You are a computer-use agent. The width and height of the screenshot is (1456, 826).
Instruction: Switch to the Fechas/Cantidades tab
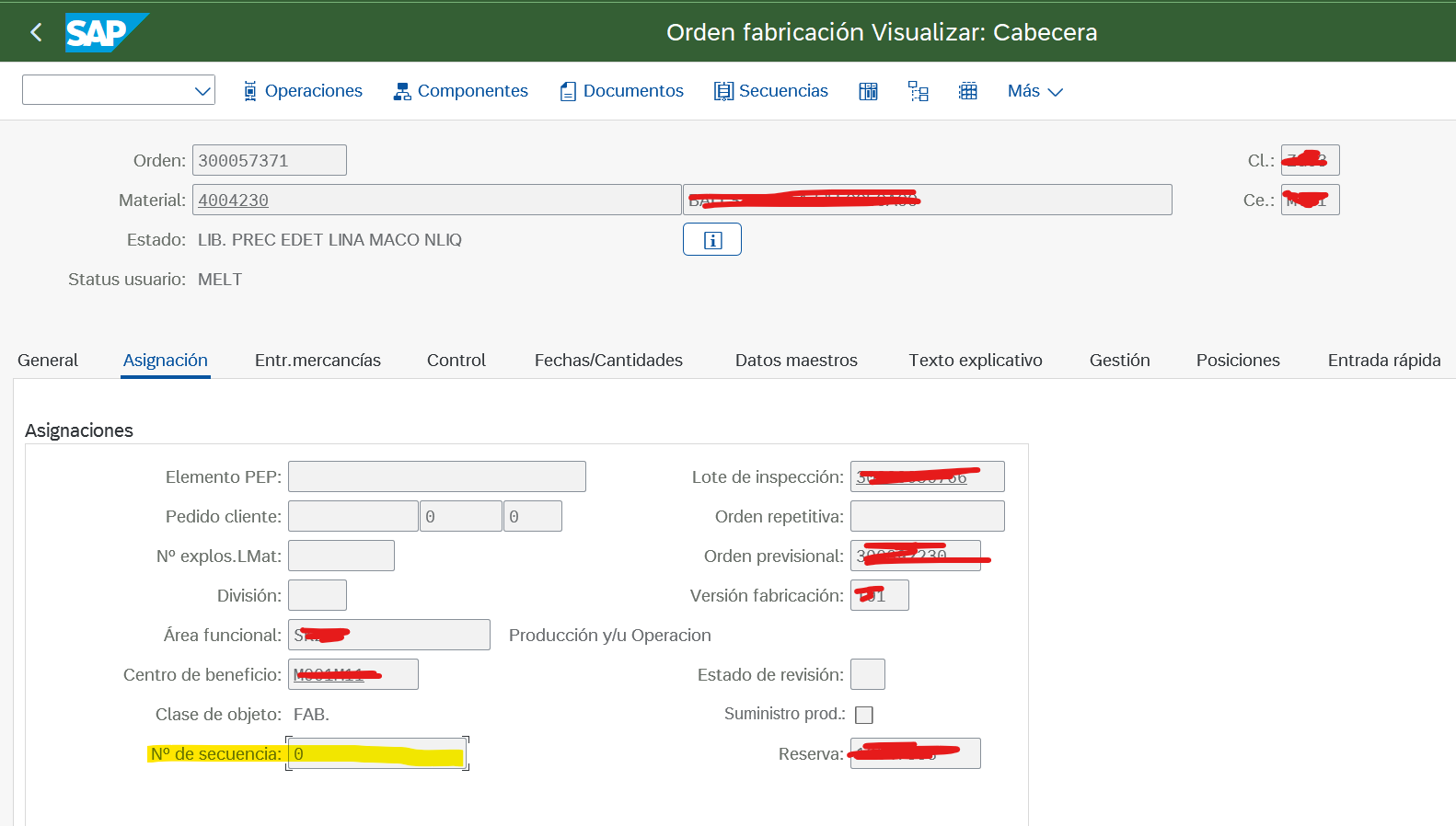tap(608, 361)
